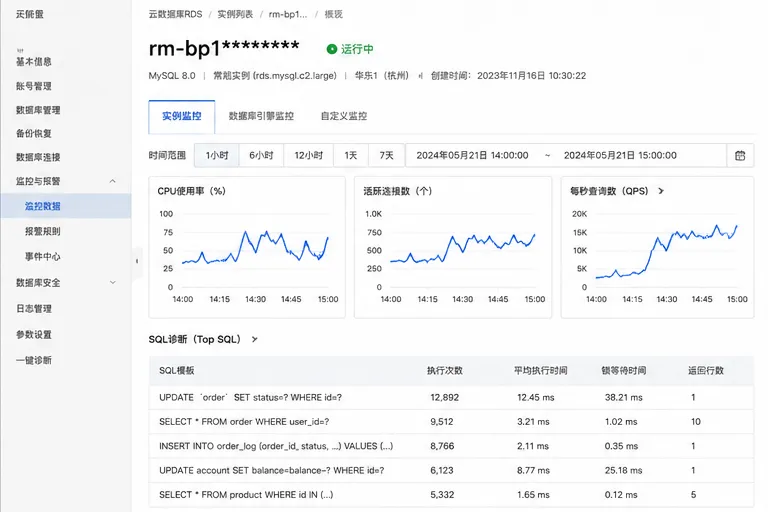The width and height of the screenshot is (768, 512).
Task: Switch to the 自定义监控 tab
Action: point(344,116)
